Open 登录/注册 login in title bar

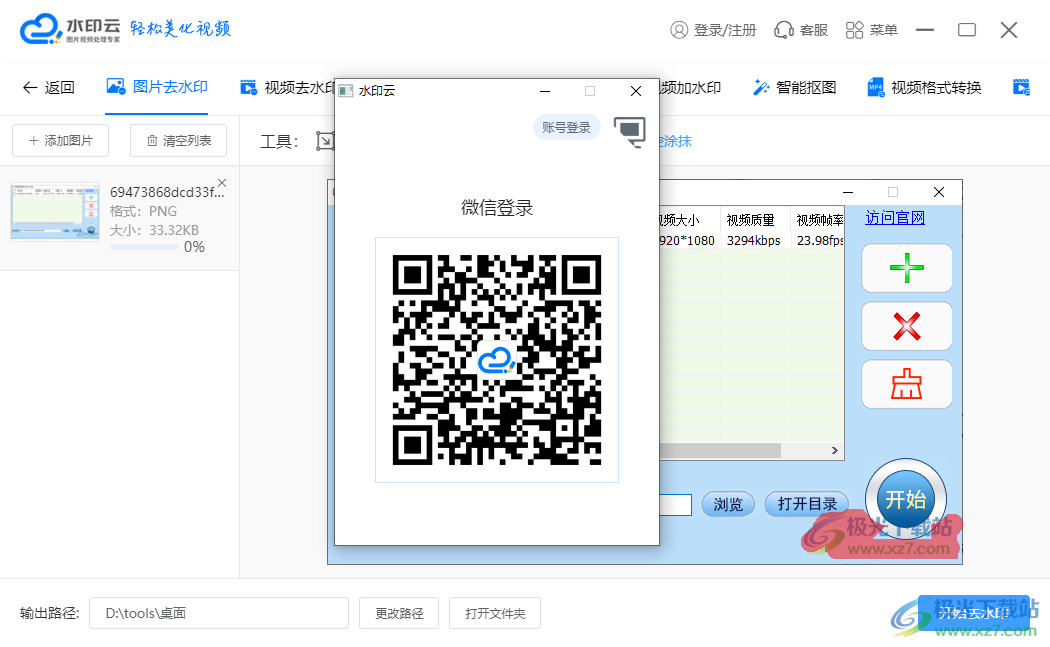click(713, 30)
